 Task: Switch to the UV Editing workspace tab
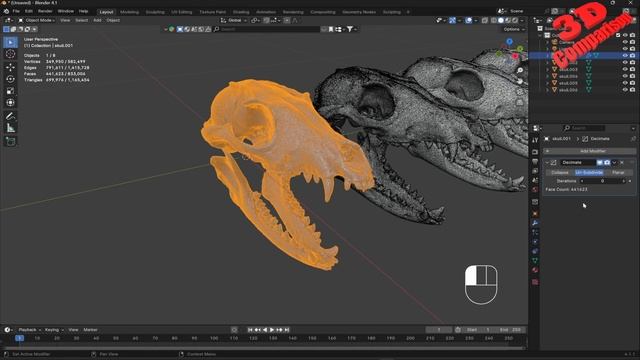pyautogui.click(x=181, y=12)
